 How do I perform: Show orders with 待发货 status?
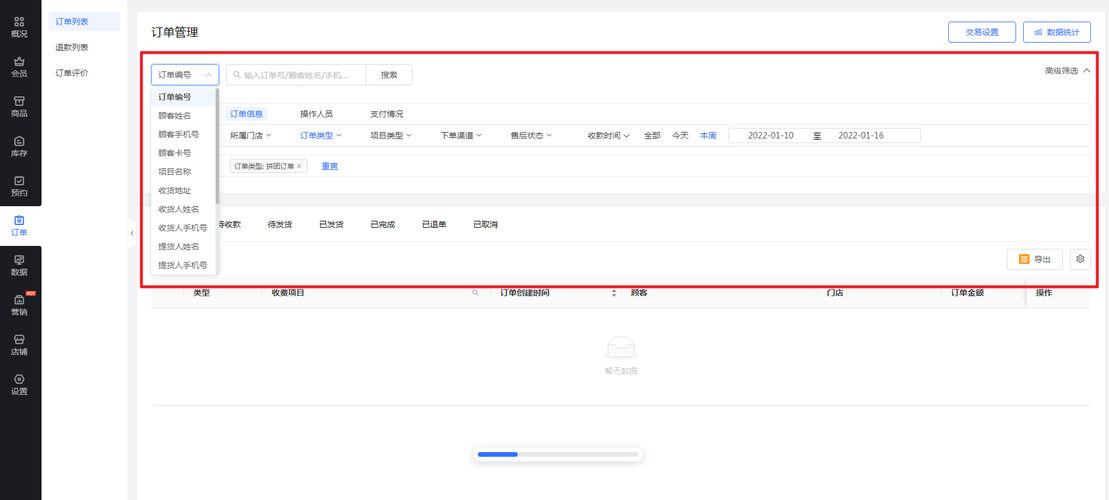point(279,224)
